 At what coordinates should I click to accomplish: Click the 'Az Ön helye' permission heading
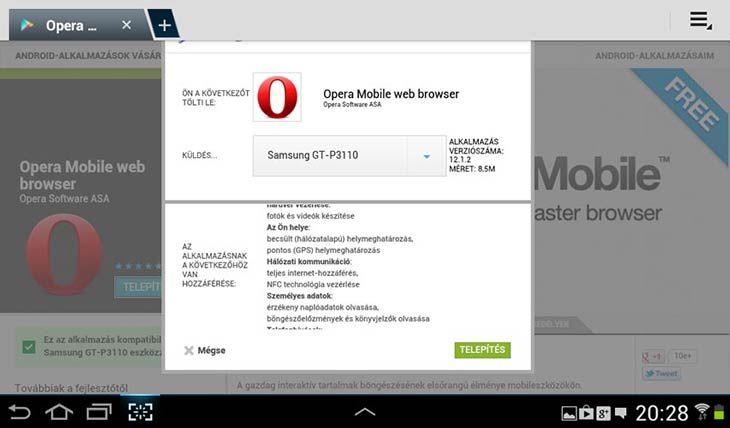pos(288,227)
